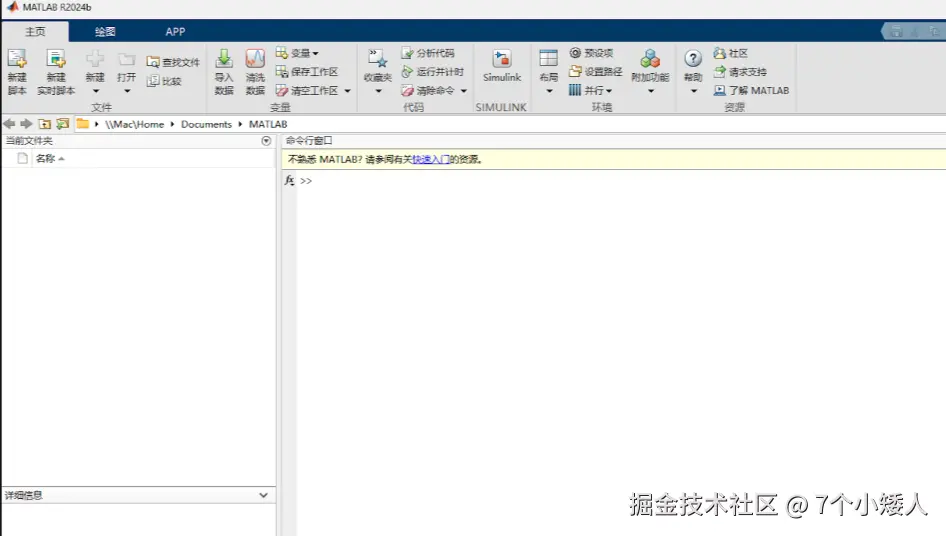The width and height of the screenshot is (946, 536).
Task: Click the 帮助 (Help) question mark icon
Action: pos(693,59)
